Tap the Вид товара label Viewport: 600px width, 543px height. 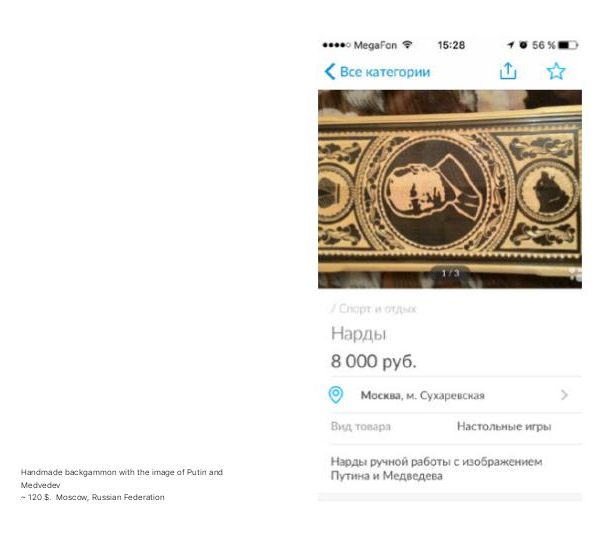360,426
